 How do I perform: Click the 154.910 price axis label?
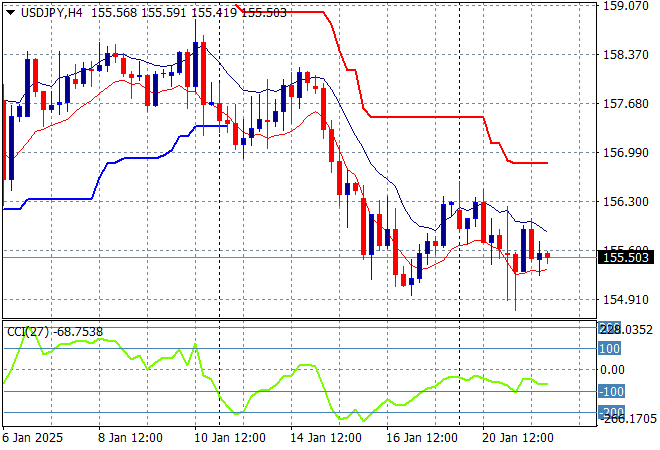[x=627, y=299]
